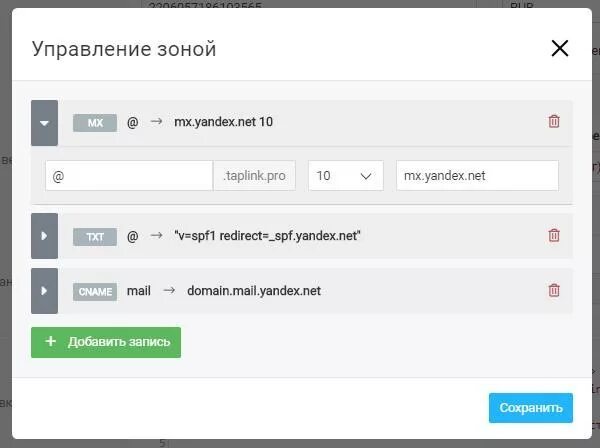600x448 pixels.
Task: Click the TXT record type badge
Action: [95, 236]
